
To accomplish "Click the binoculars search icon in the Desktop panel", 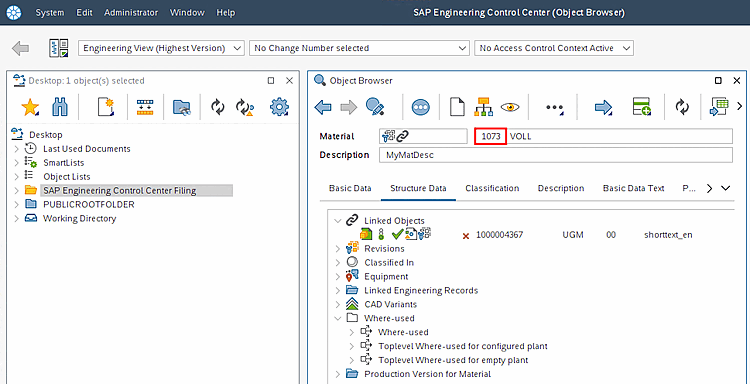I will click(59, 107).
